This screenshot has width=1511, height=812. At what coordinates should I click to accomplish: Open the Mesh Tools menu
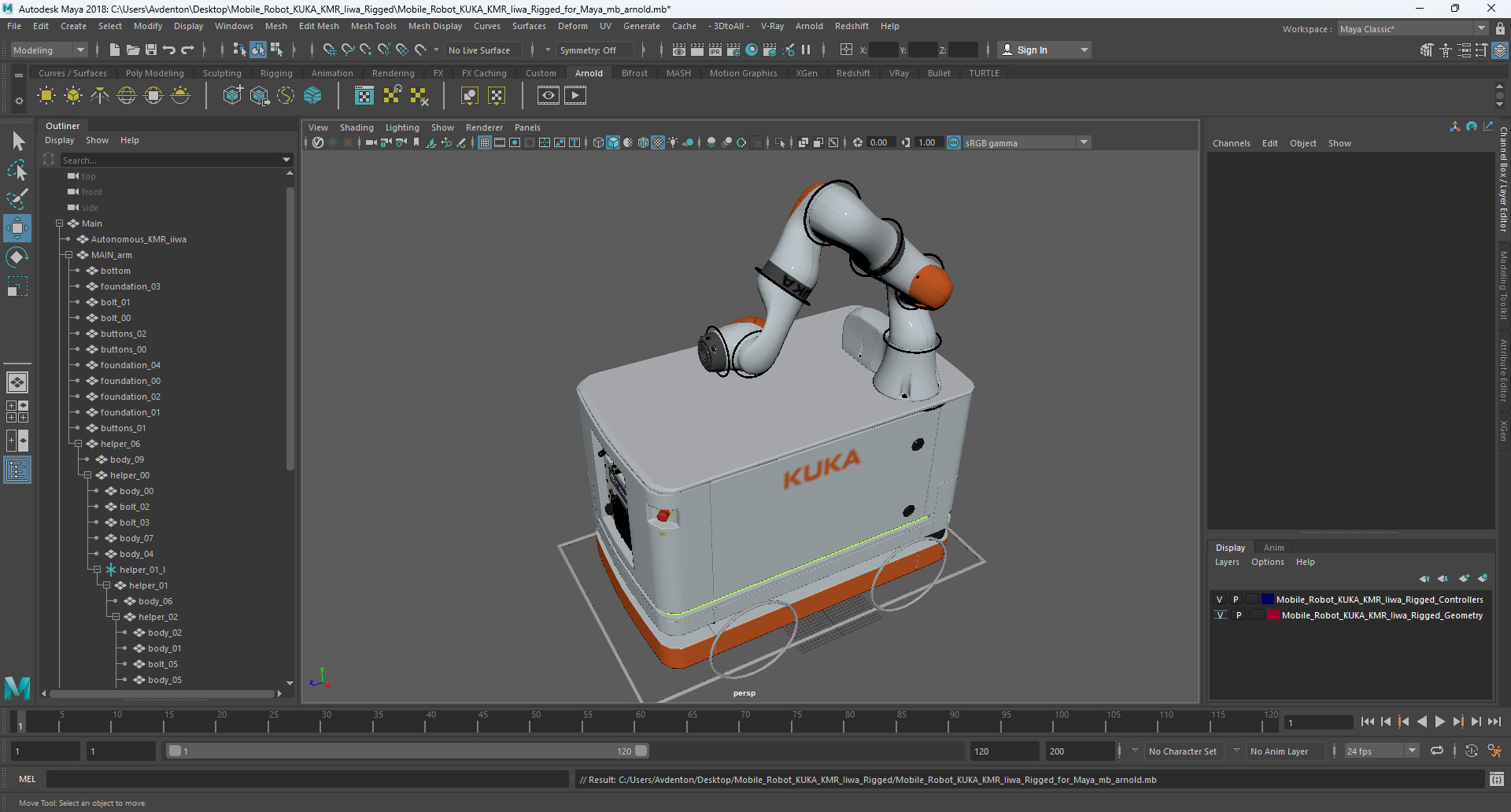373,26
